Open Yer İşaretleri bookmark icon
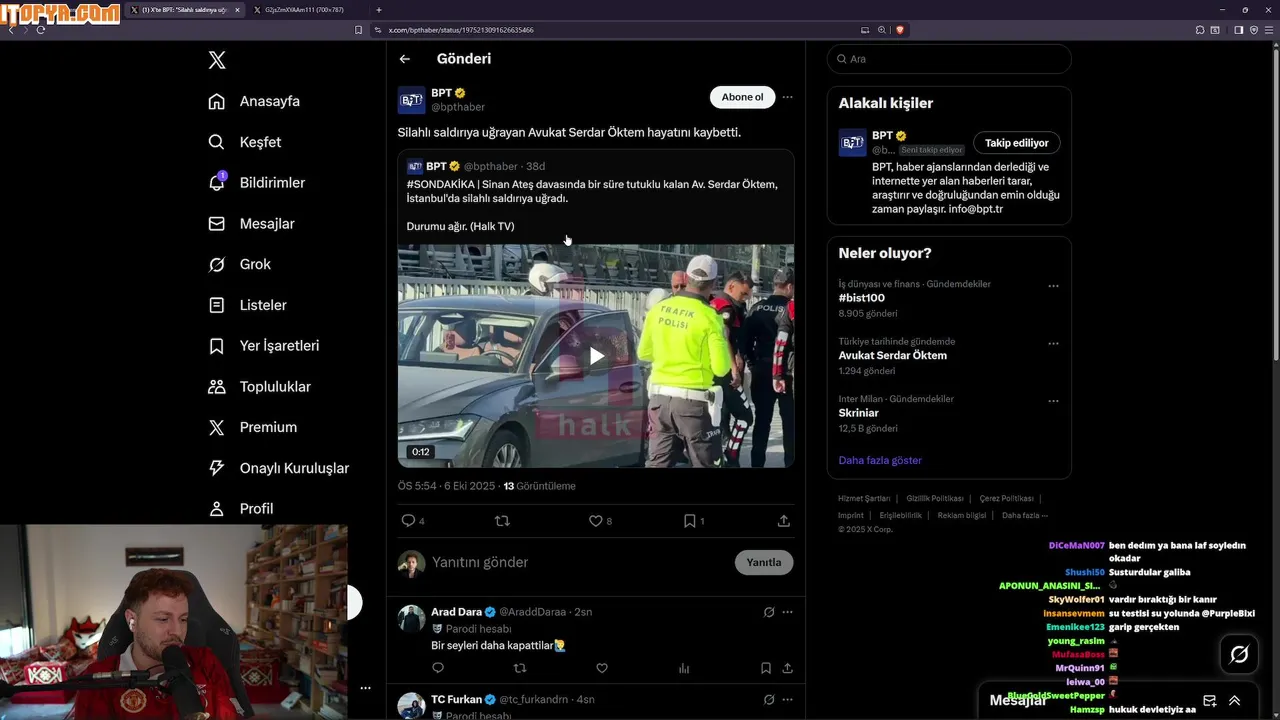 pos(216,346)
